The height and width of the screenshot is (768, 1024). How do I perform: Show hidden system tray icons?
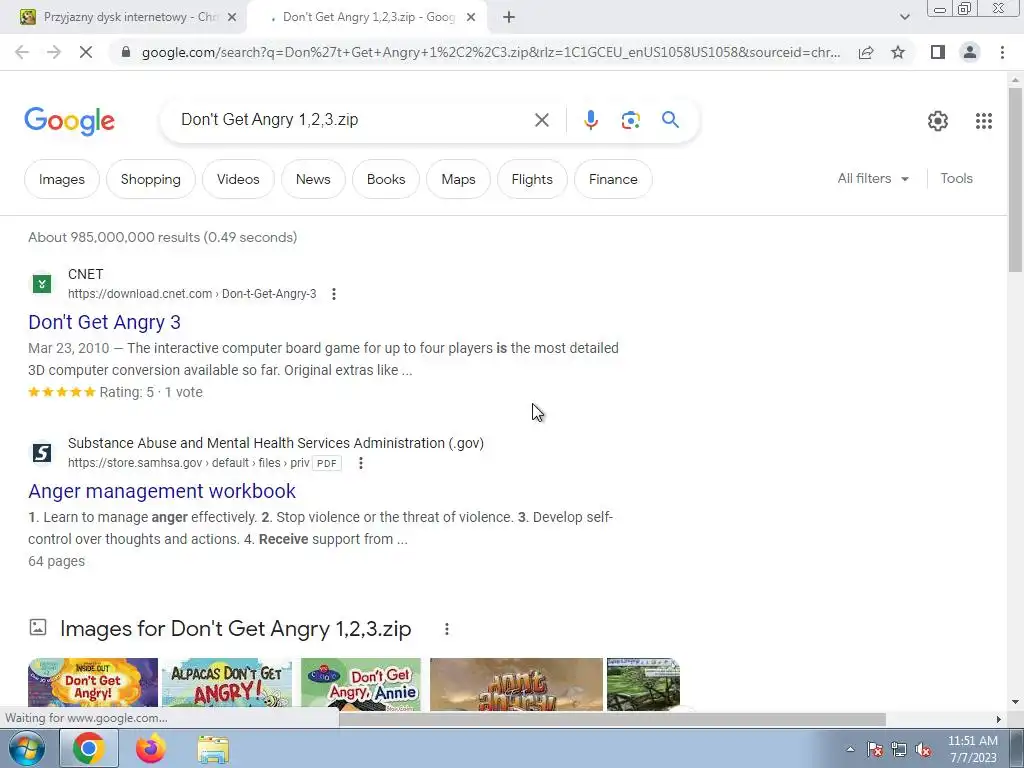coord(850,750)
